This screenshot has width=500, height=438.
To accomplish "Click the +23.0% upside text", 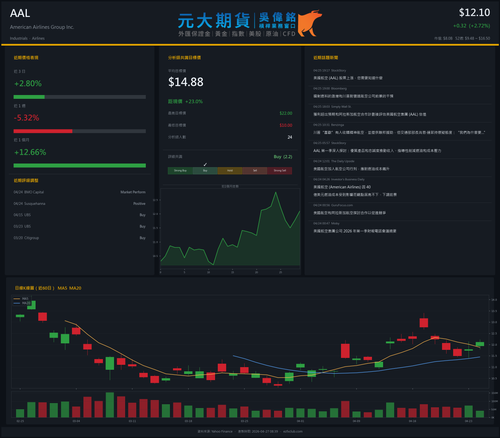I will coord(194,101).
